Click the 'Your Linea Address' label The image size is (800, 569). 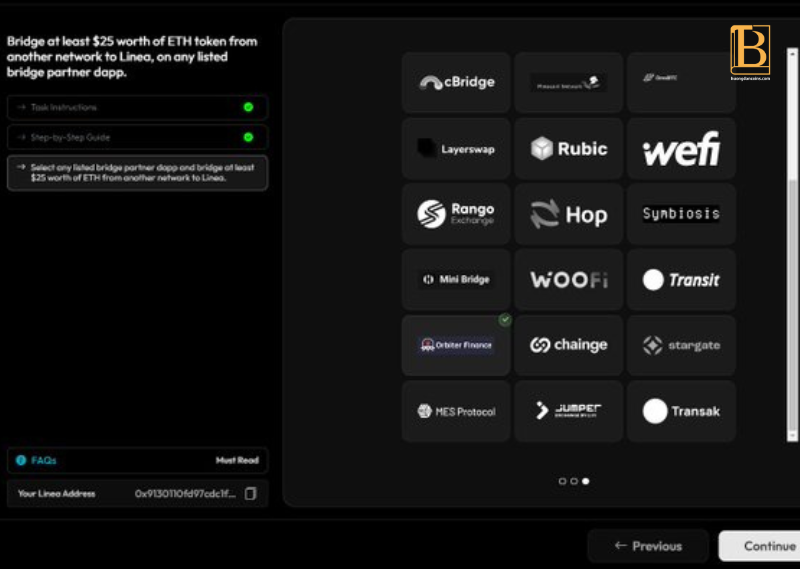pyautogui.click(x=57, y=493)
